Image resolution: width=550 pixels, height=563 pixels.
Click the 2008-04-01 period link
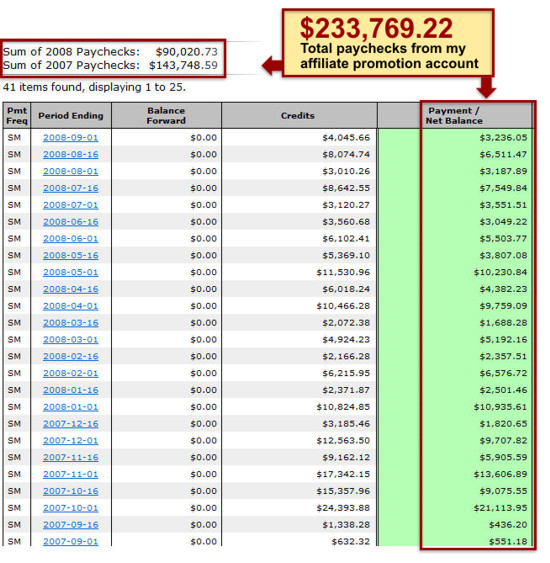[70, 306]
